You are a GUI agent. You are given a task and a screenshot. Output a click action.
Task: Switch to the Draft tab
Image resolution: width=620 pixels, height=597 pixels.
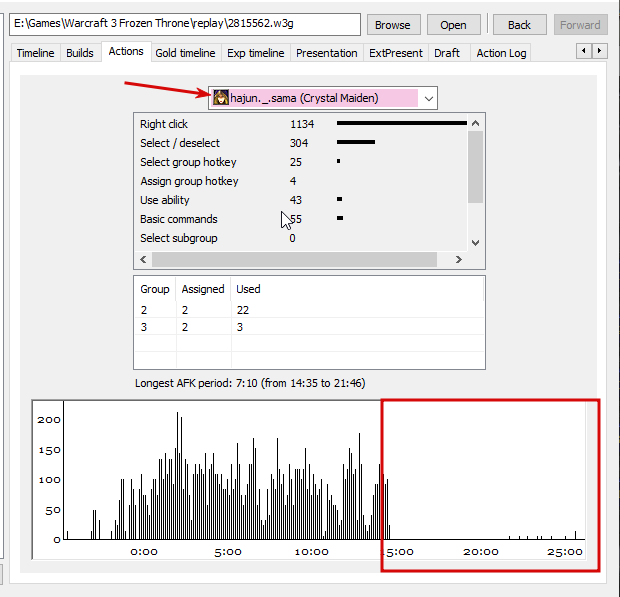pos(447,53)
